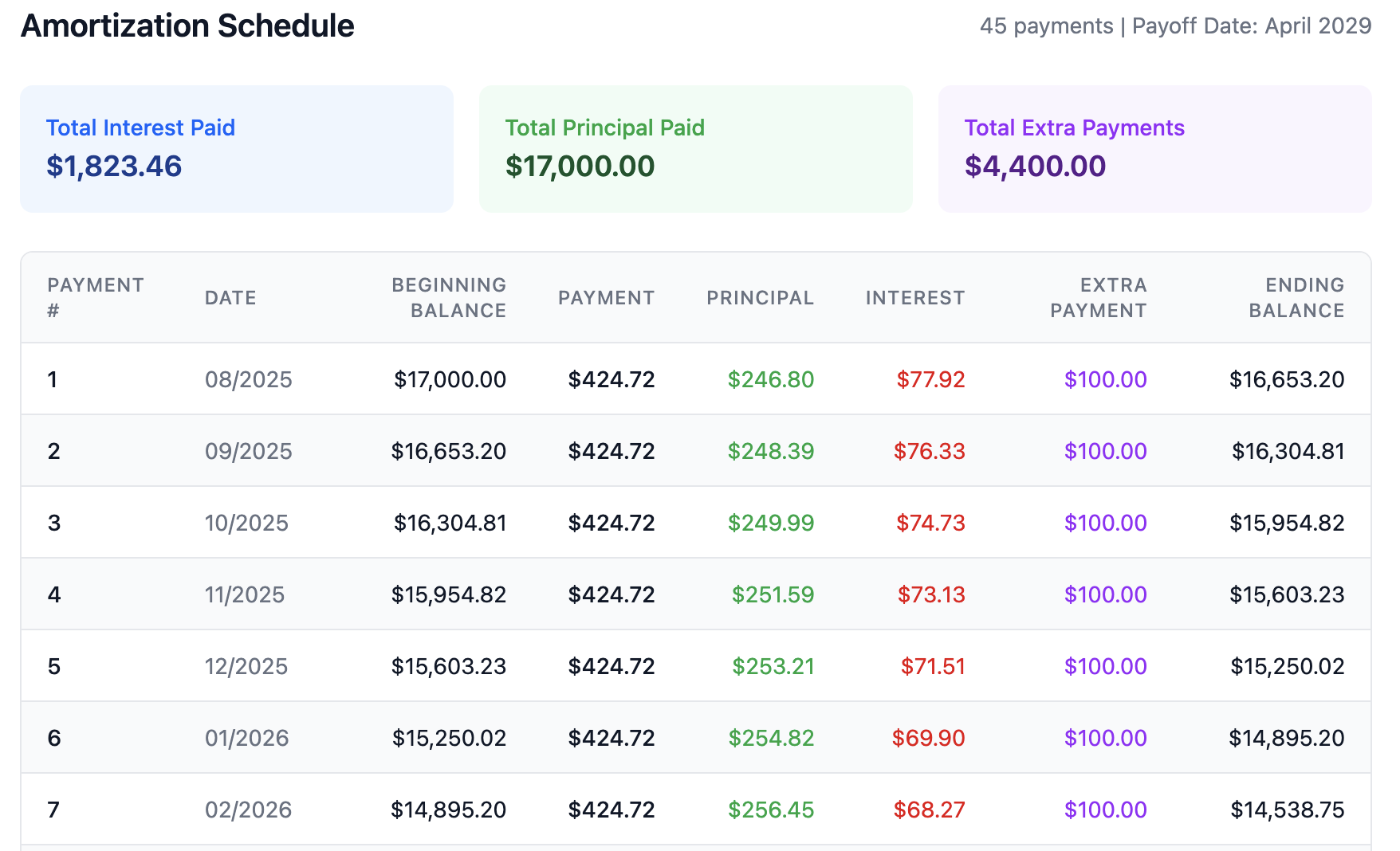
Task: Select the Total Principal Paid summary card
Action: tap(695, 148)
